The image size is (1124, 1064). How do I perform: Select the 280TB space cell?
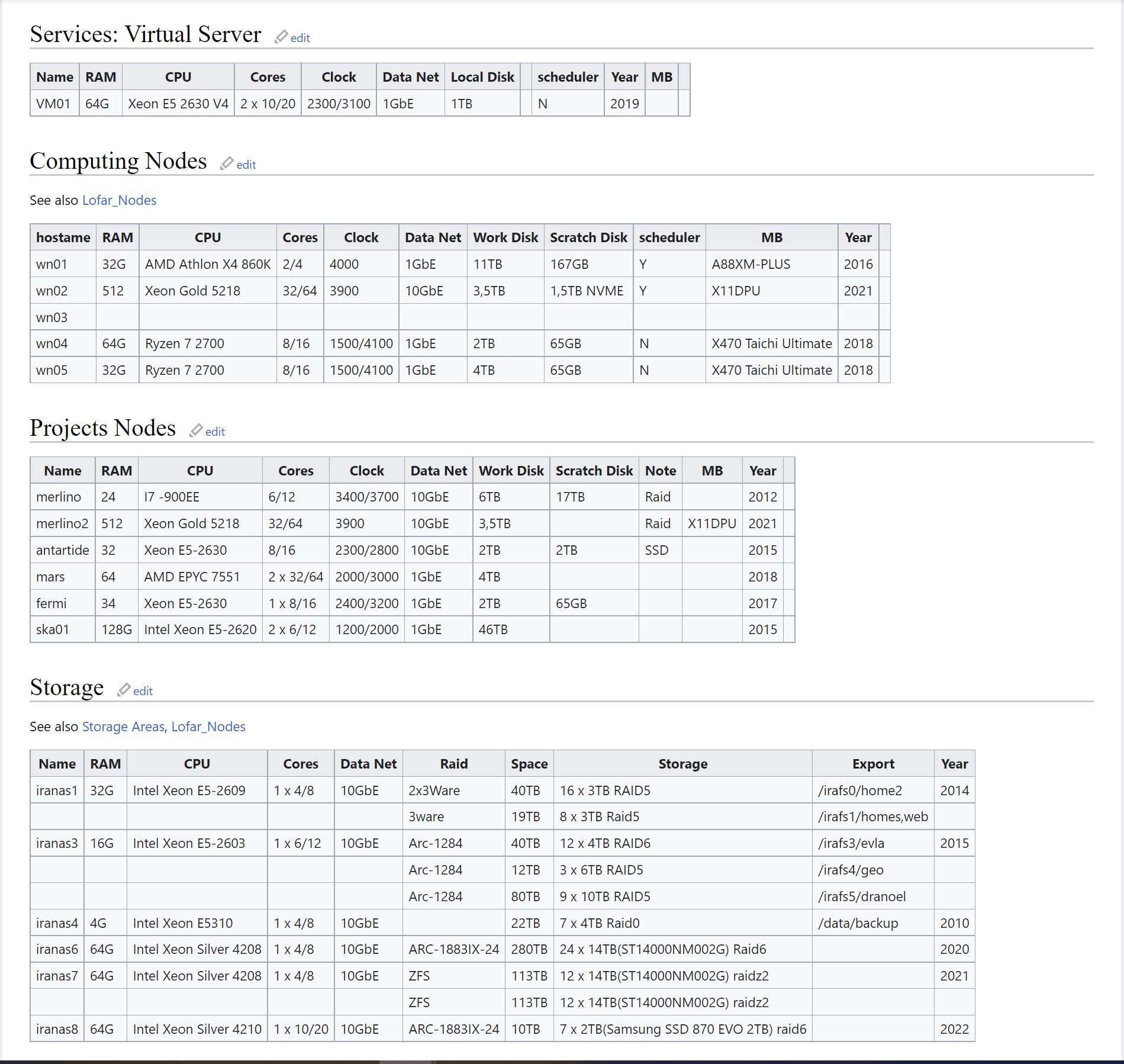click(x=529, y=949)
